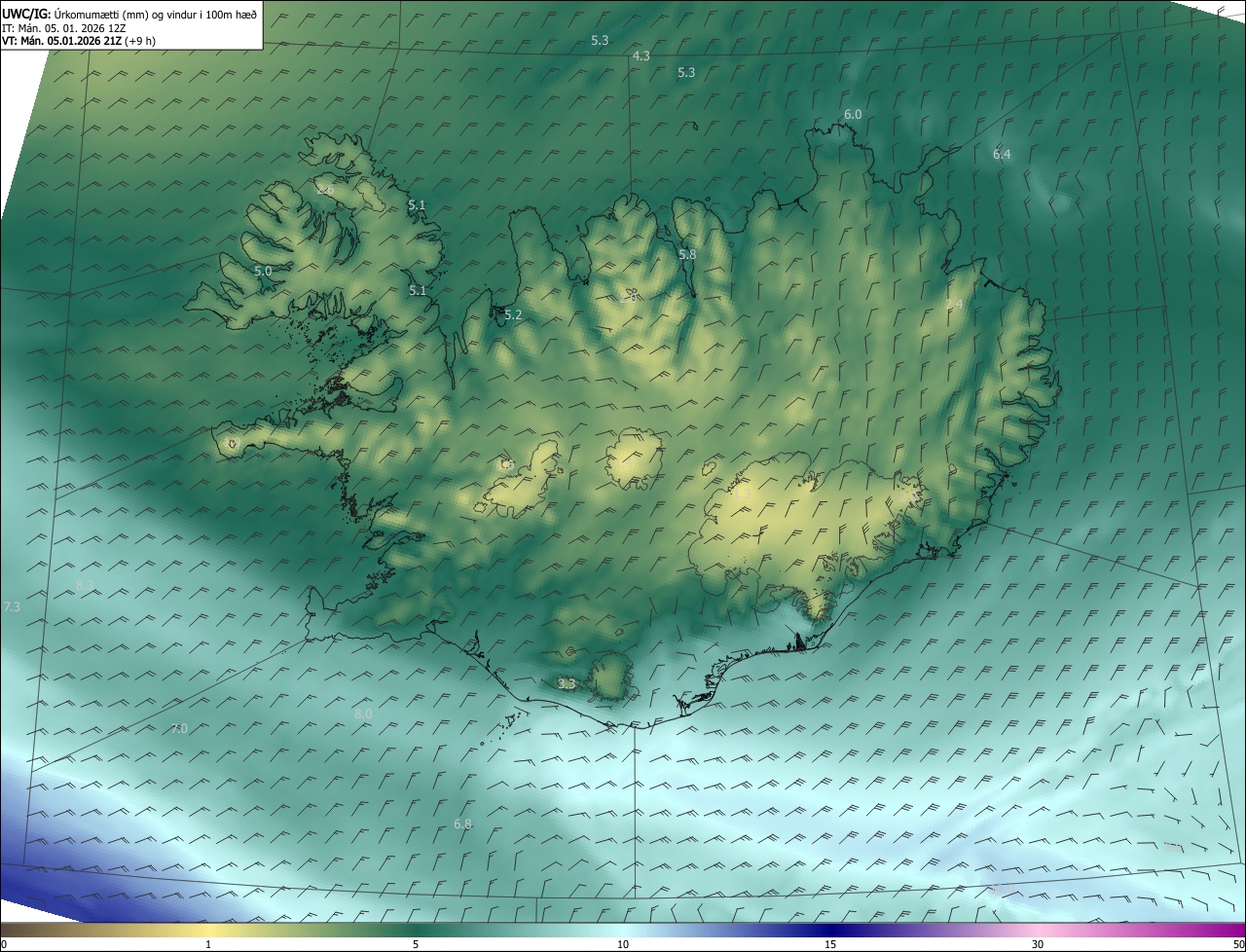This screenshot has height=952, width=1246.
Task: Click the color scale tick label 10
Action: click(x=623, y=944)
